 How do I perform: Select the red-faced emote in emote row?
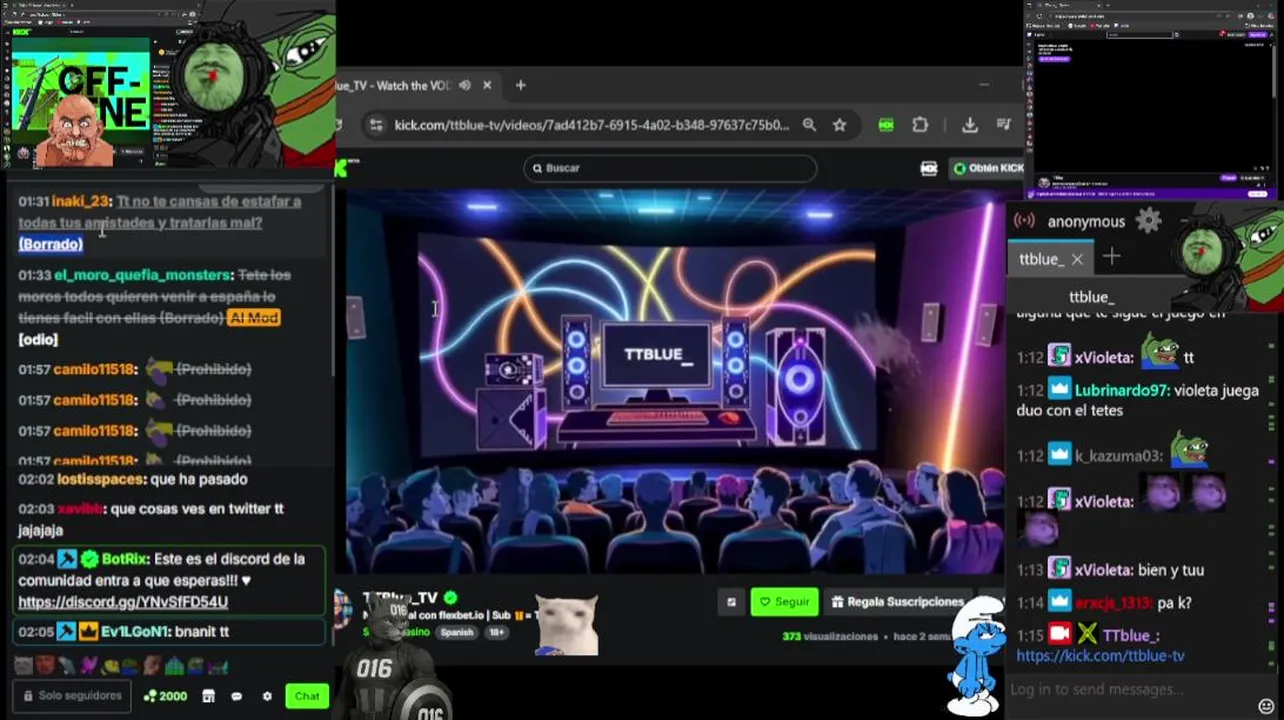(44, 666)
